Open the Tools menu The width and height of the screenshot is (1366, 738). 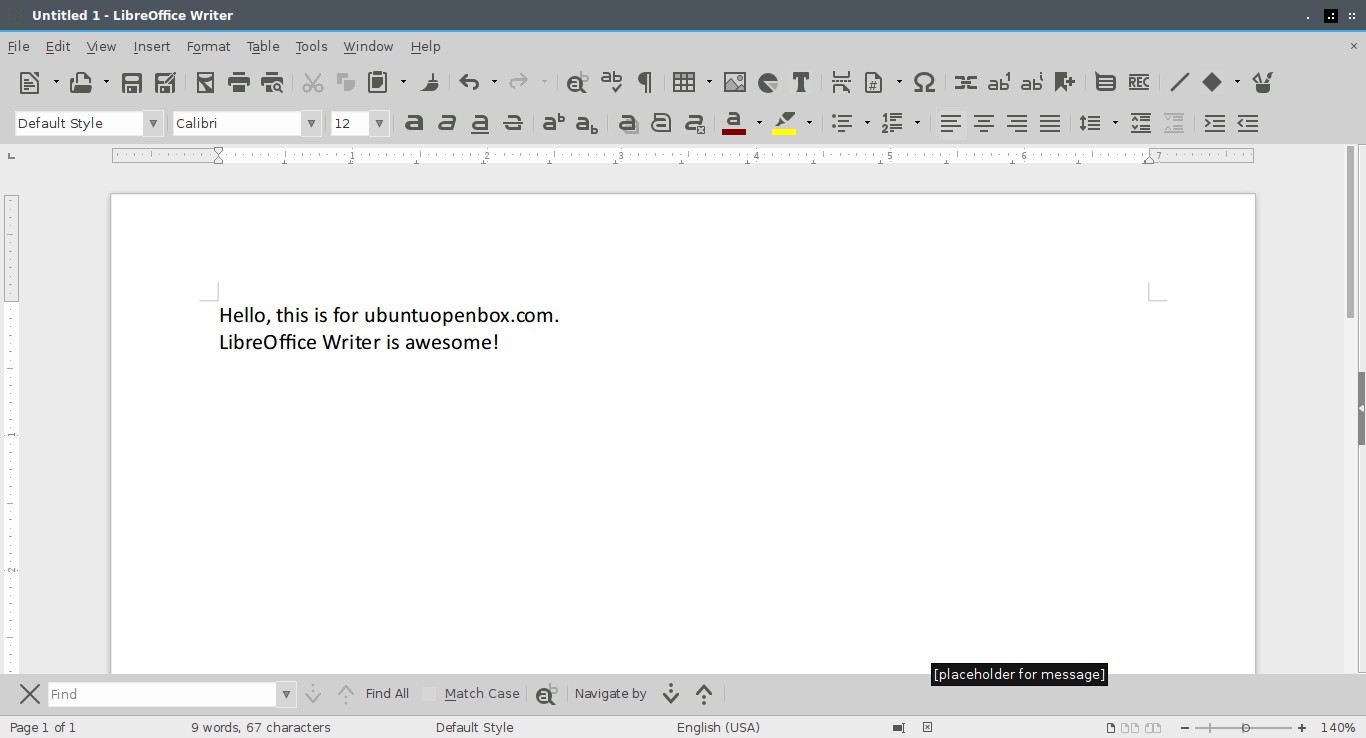[311, 46]
